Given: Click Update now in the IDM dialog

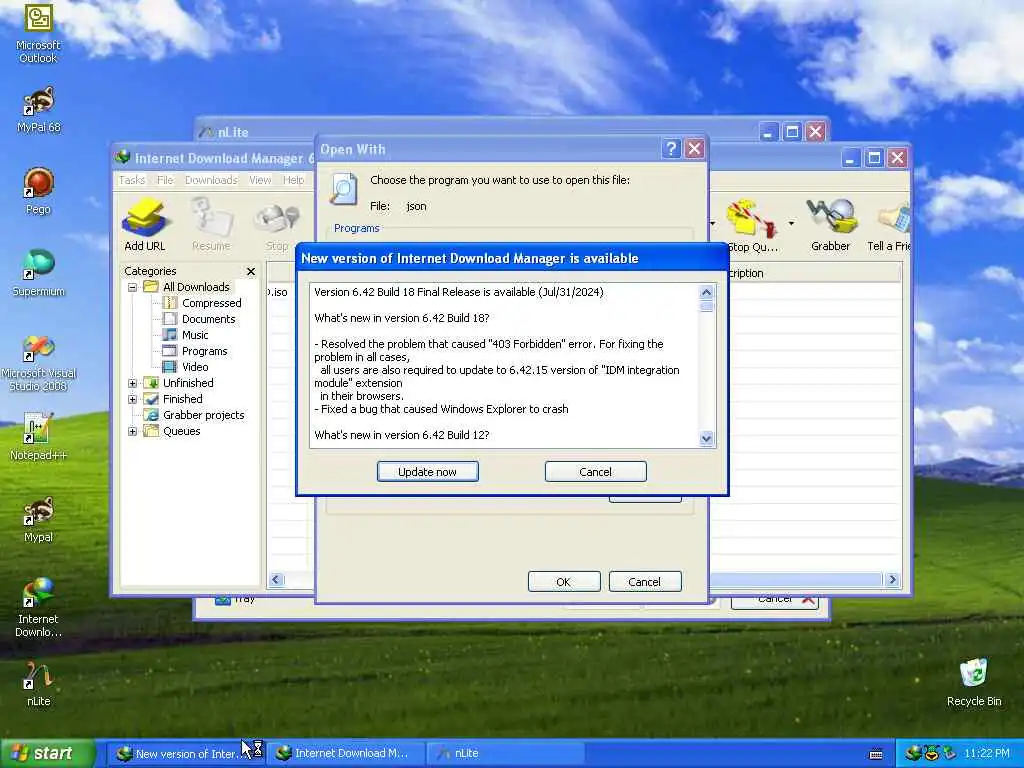Looking at the screenshot, I should (x=427, y=472).
